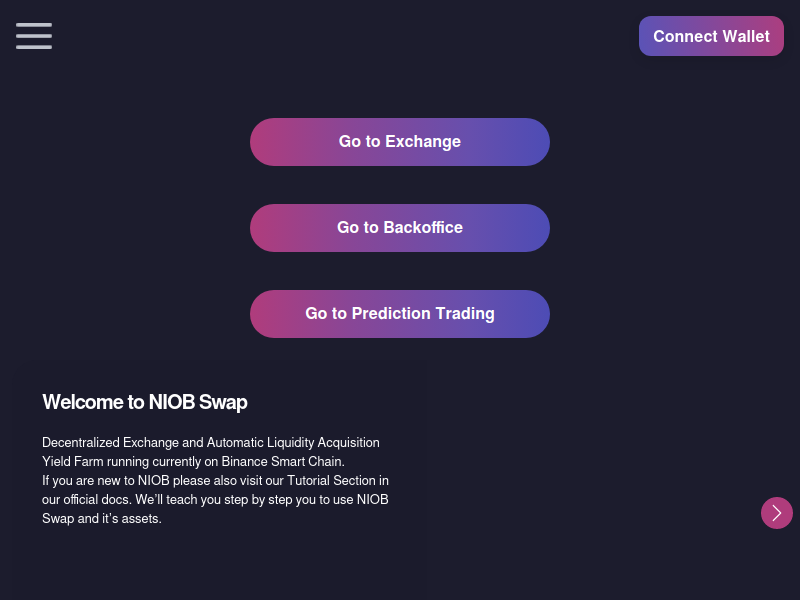800x600 pixels.
Task: Click the 'If you are new to NIOB' sentence start
Action: (x=106, y=481)
